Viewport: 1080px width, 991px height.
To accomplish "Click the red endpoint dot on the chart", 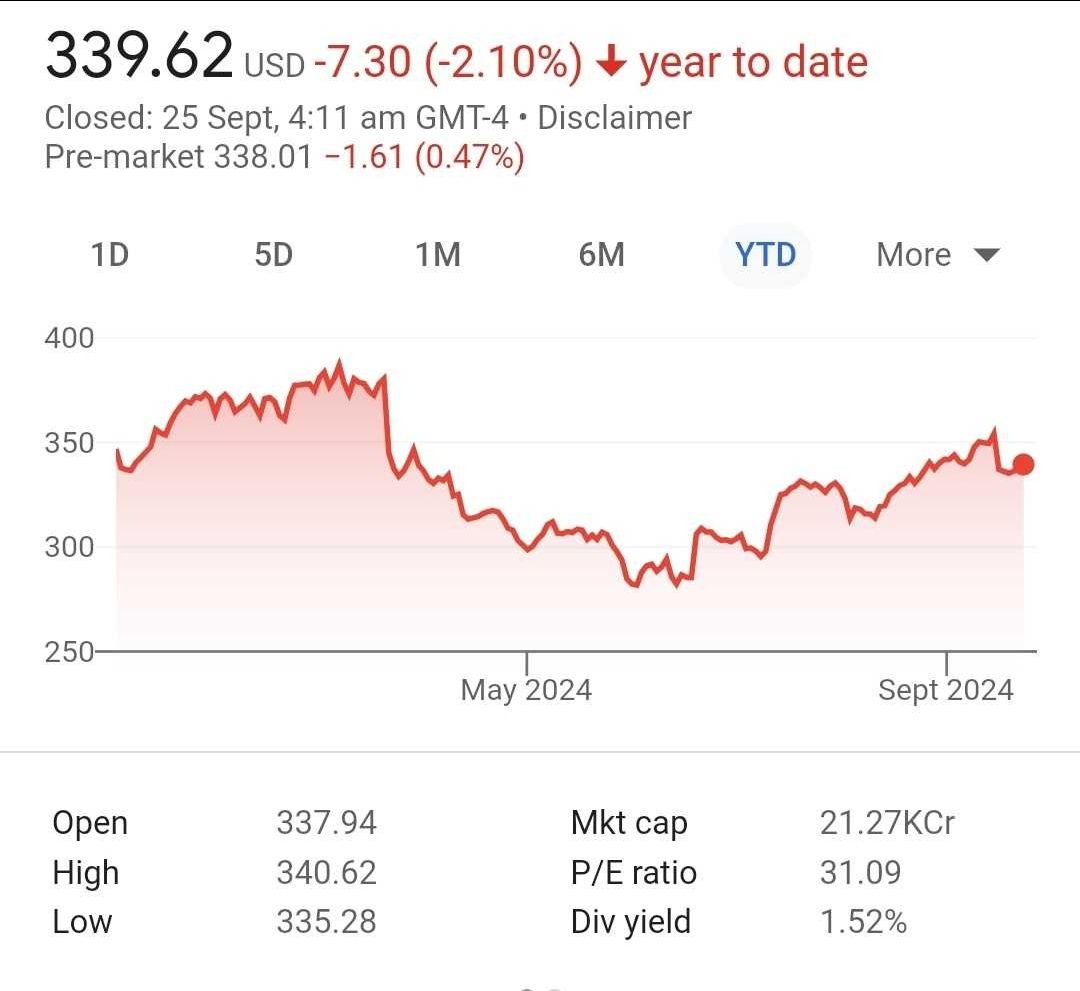I will coord(1023,464).
